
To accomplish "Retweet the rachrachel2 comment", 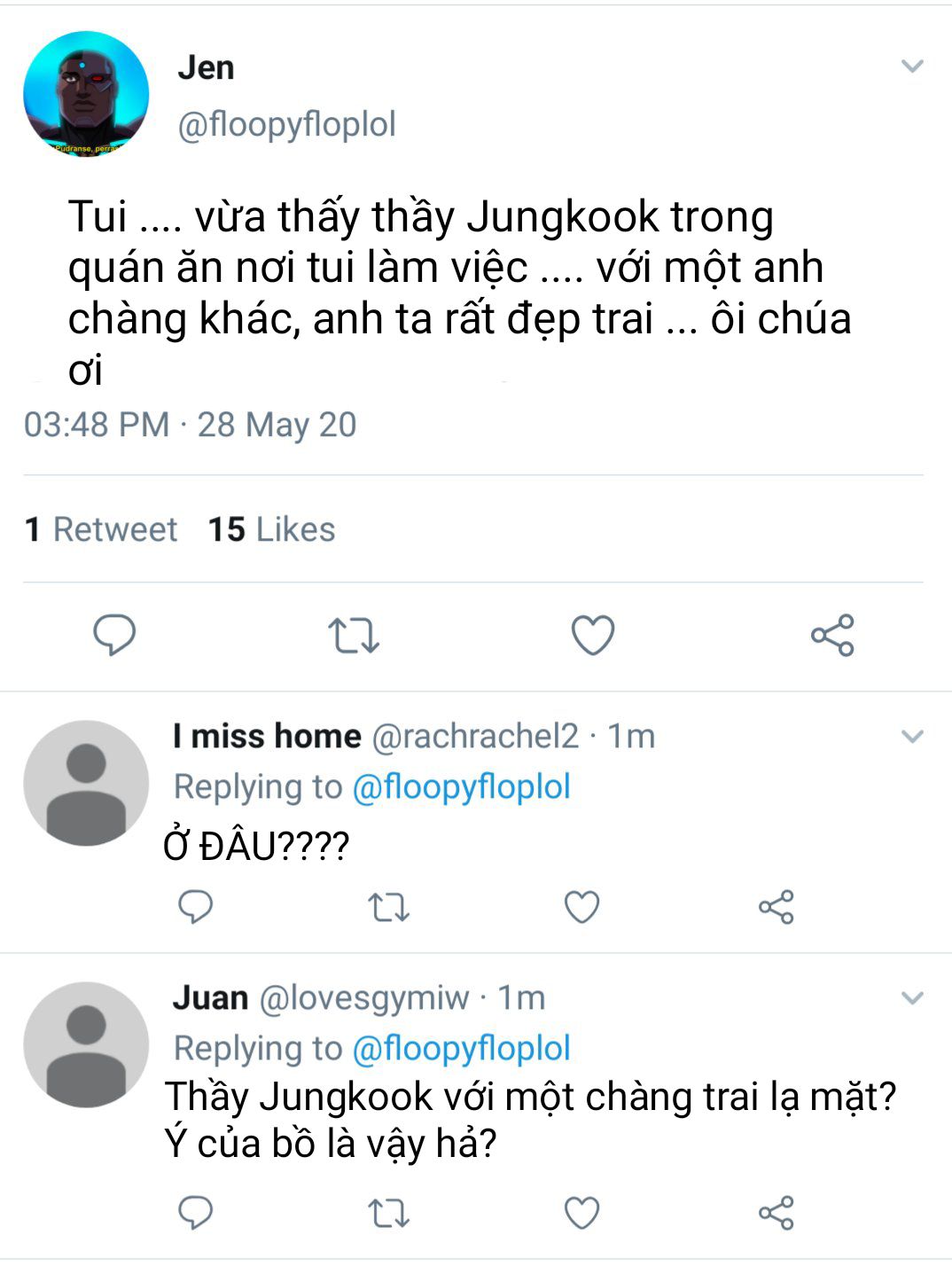I will coord(388,908).
